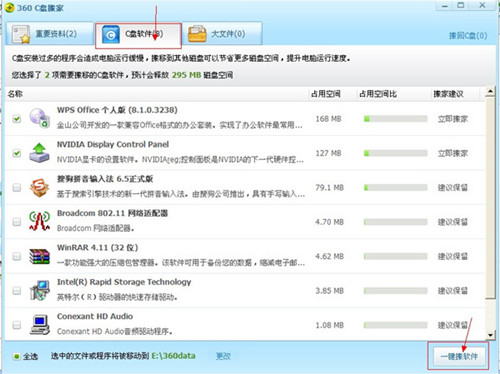Click the 168 MB size value
This screenshot has height=374, width=500.
tap(328, 119)
